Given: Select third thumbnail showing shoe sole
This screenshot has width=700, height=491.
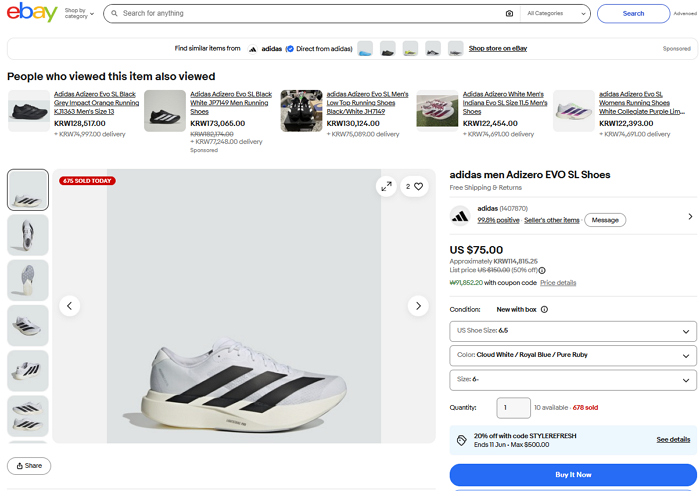Looking at the screenshot, I should (x=28, y=280).
